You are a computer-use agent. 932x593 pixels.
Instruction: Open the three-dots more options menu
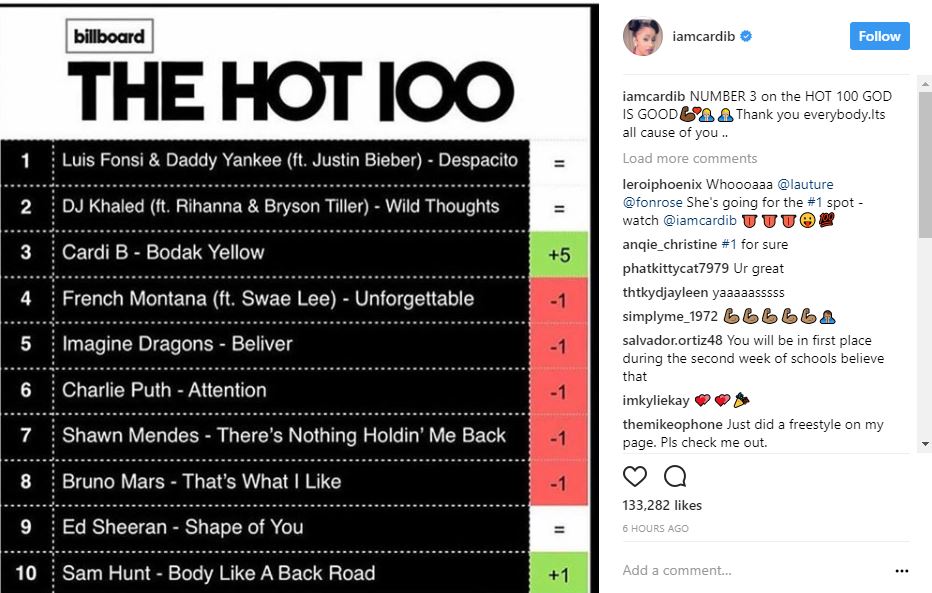click(902, 570)
